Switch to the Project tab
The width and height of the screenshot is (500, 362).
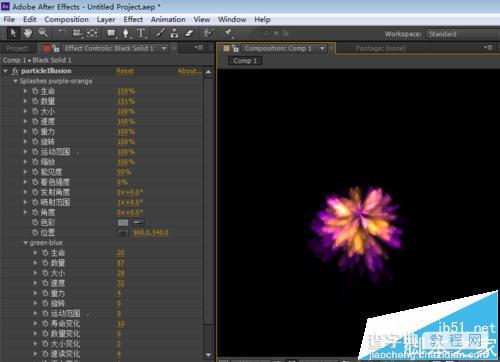(17, 49)
